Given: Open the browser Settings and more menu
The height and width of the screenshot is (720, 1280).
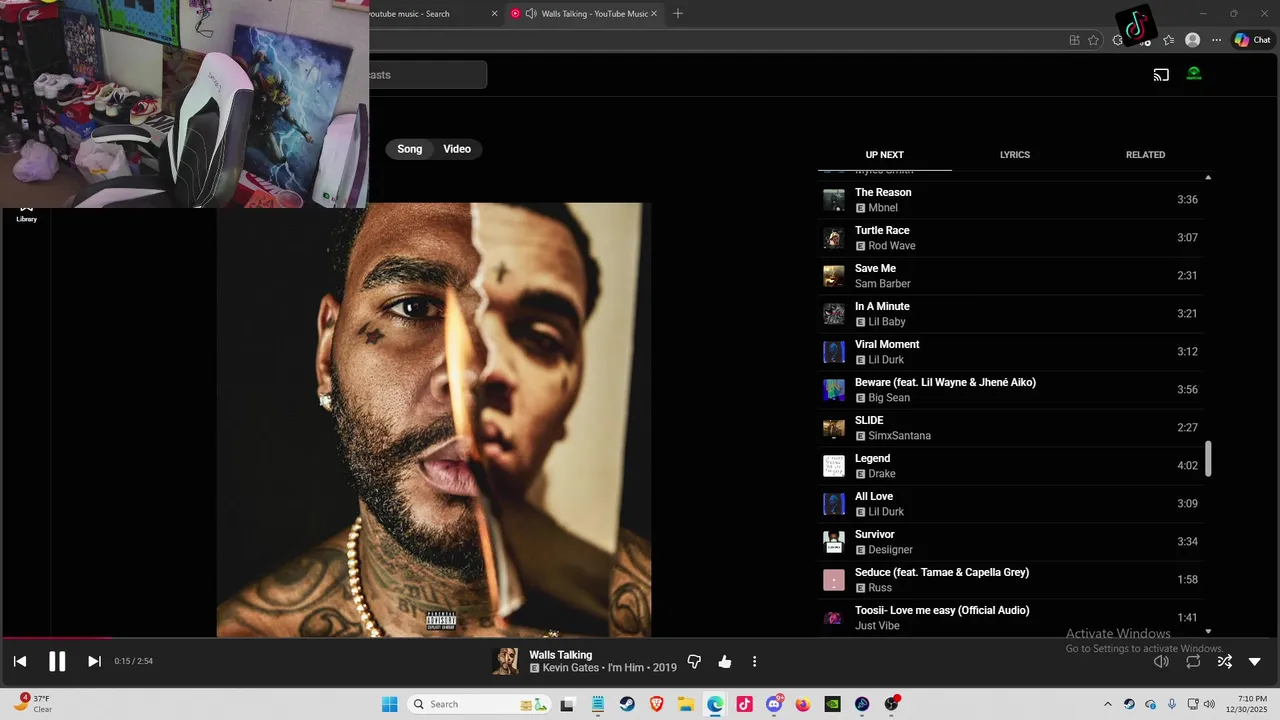Looking at the screenshot, I should click(1217, 40).
